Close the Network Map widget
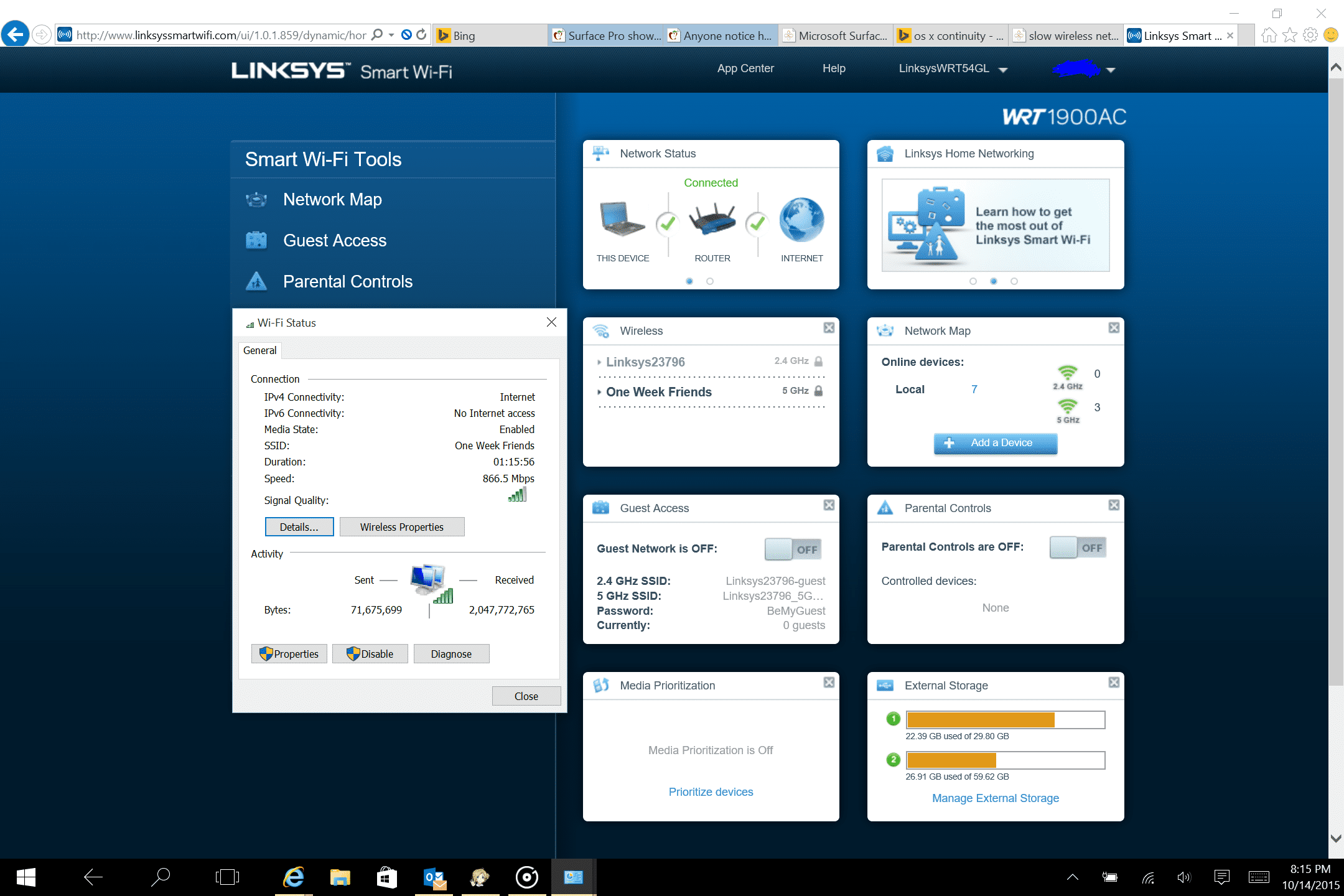1344x896 pixels. pyautogui.click(x=1114, y=328)
